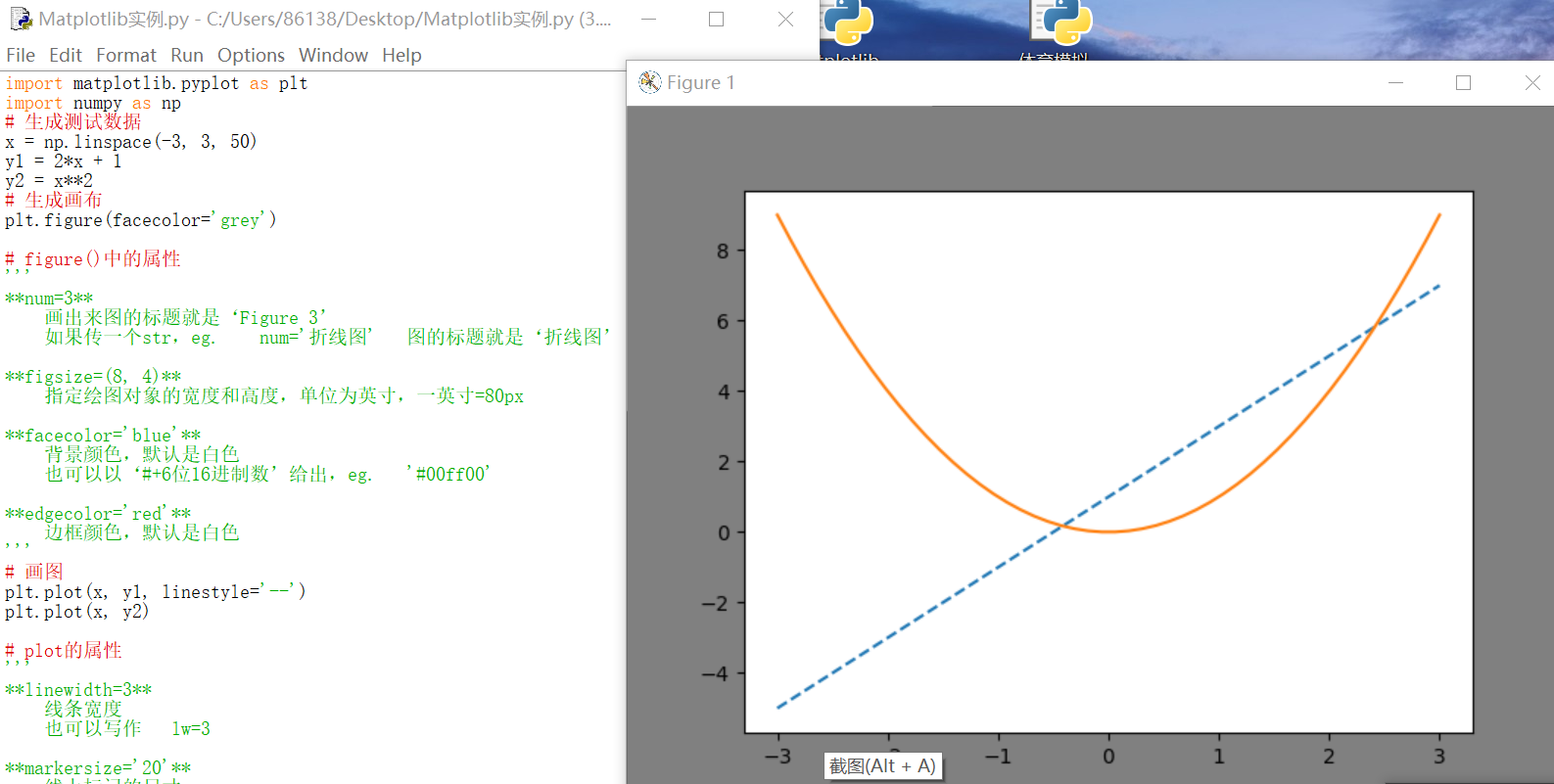Click the line '指定绘图对象的宽度和高度'

coord(284,396)
